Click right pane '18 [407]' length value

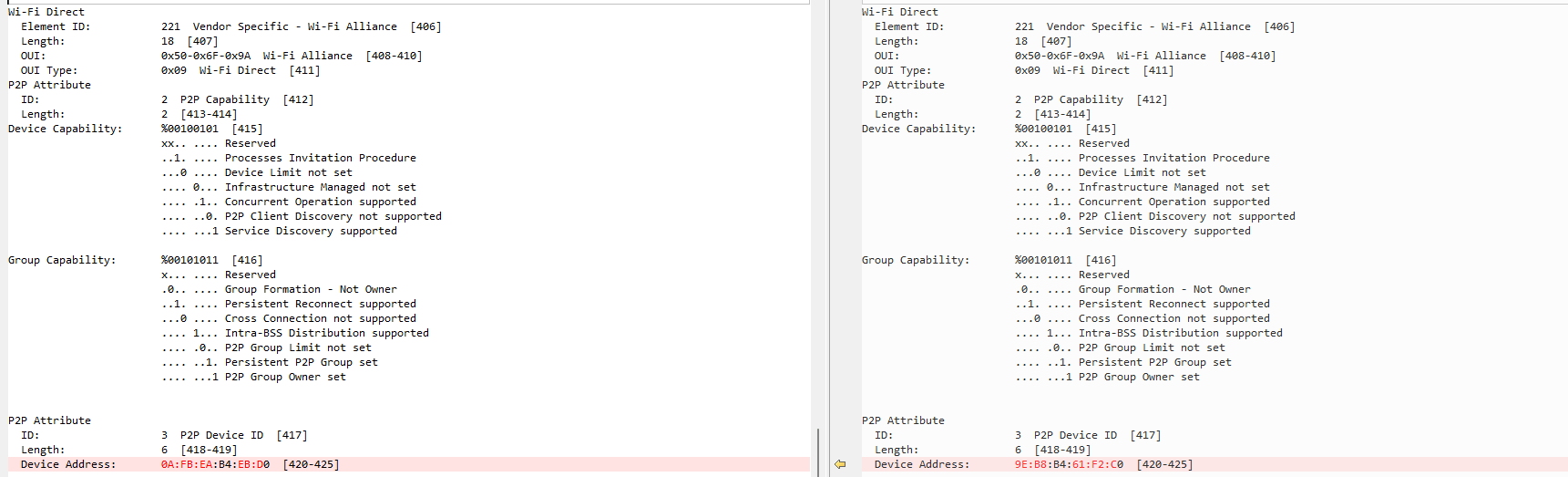(1043, 41)
